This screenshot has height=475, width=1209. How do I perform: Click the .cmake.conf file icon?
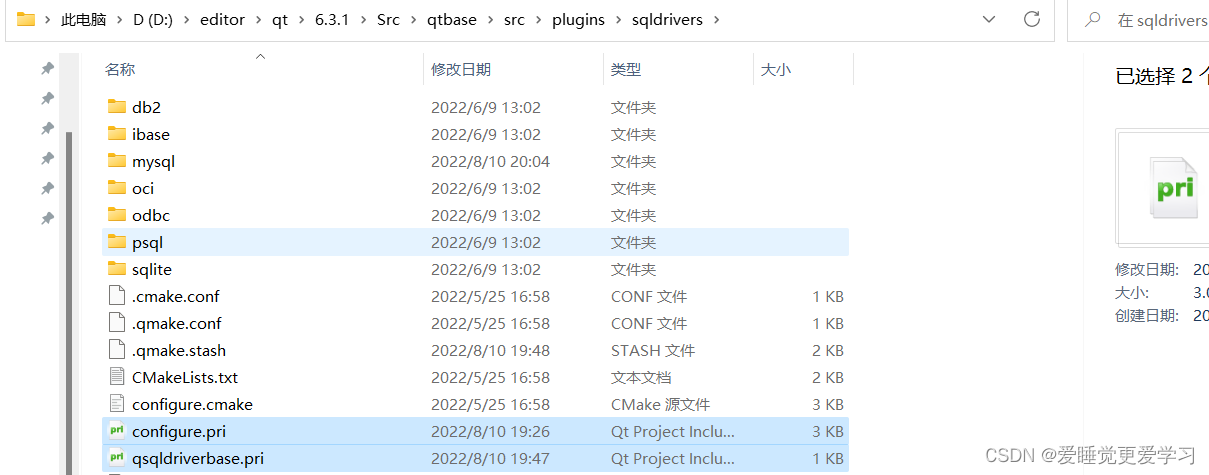point(116,296)
